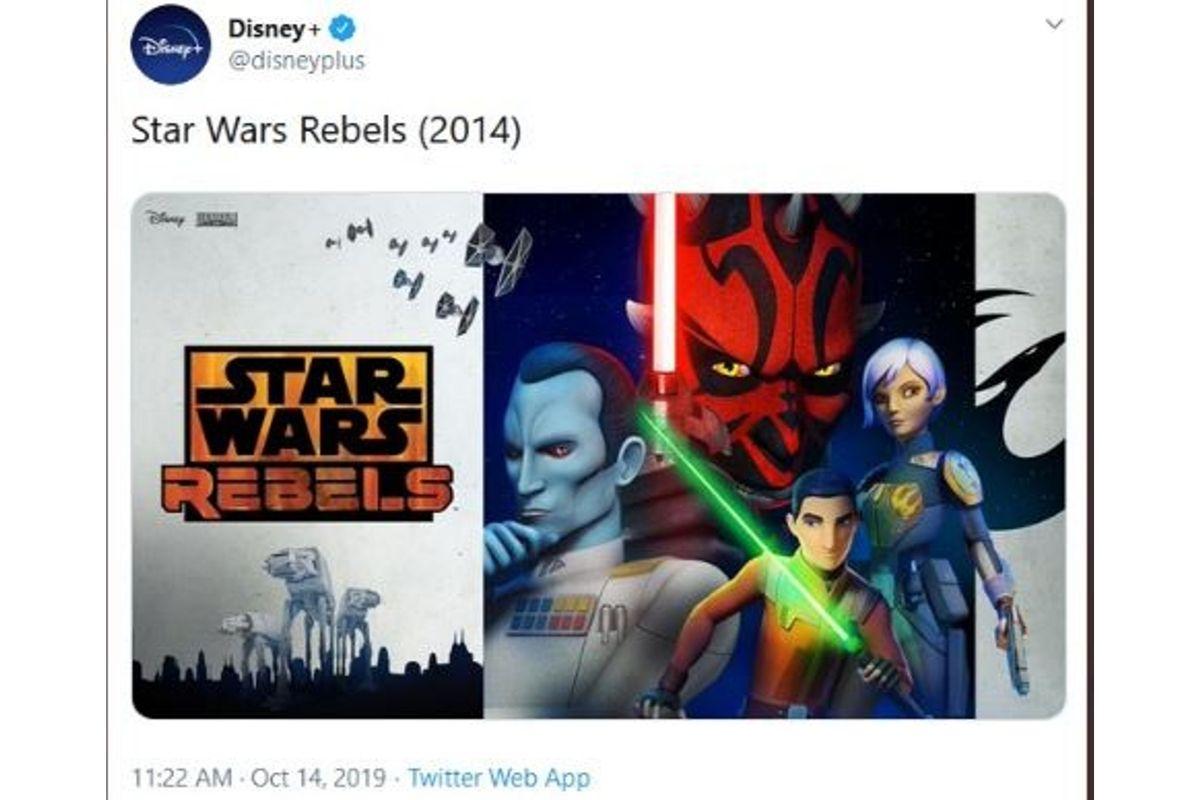Image resolution: width=1200 pixels, height=800 pixels.
Task: Click the Star Wars Rebels logo in the image
Action: 308,434
